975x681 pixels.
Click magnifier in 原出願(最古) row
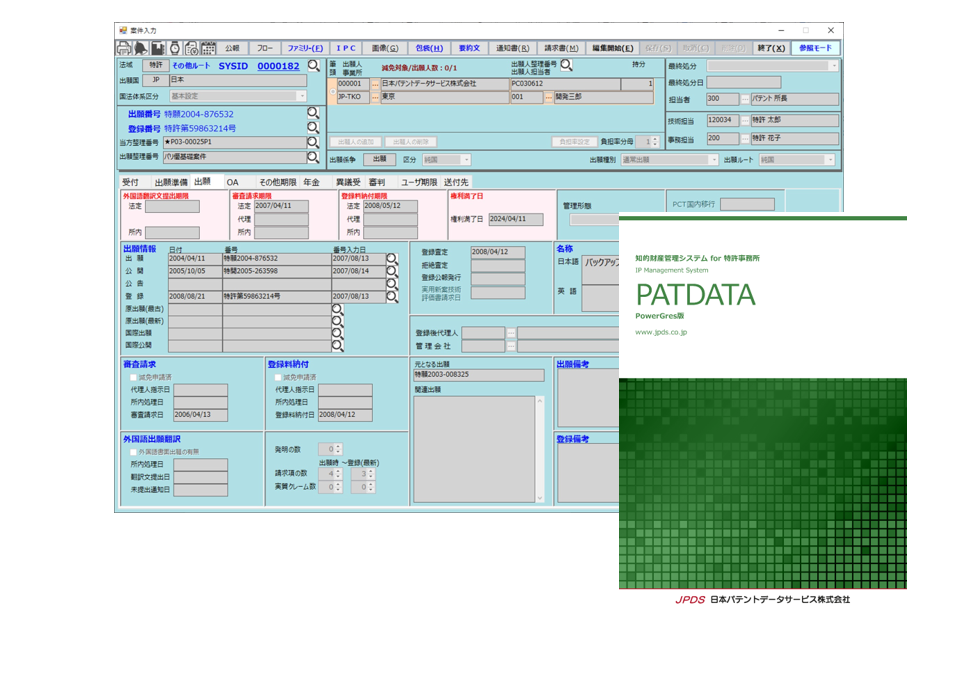(x=338, y=309)
